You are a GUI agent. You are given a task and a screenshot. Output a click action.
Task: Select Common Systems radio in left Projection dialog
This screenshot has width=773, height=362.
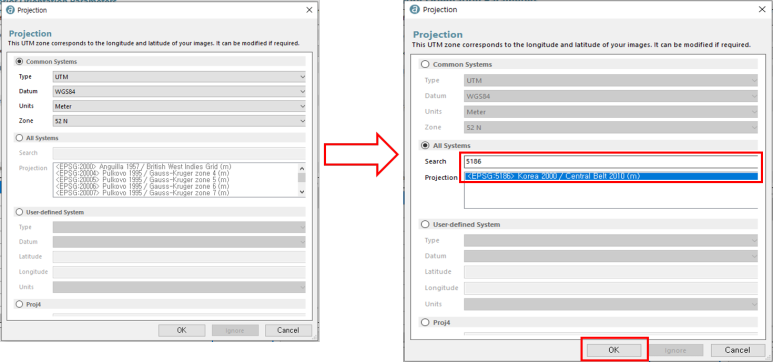click(x=20, y=62)
